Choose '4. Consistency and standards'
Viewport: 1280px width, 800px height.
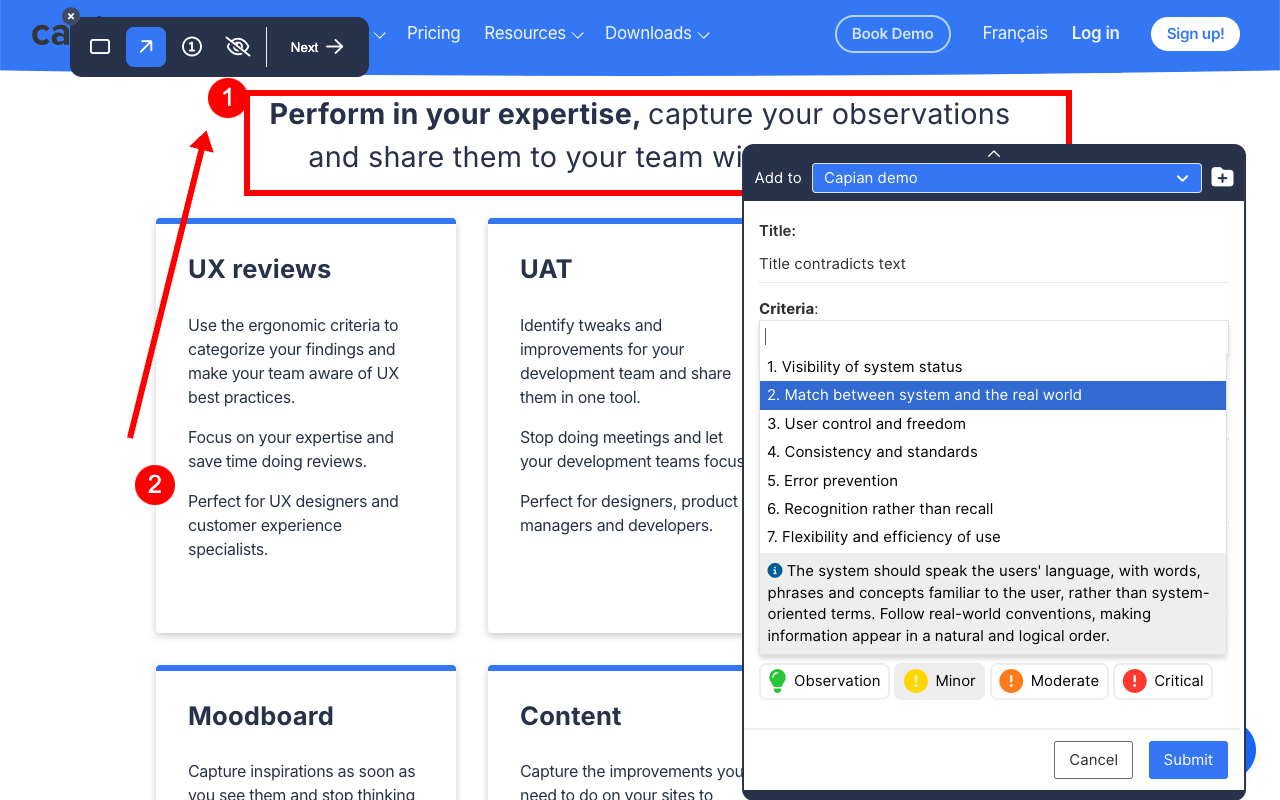993,452
